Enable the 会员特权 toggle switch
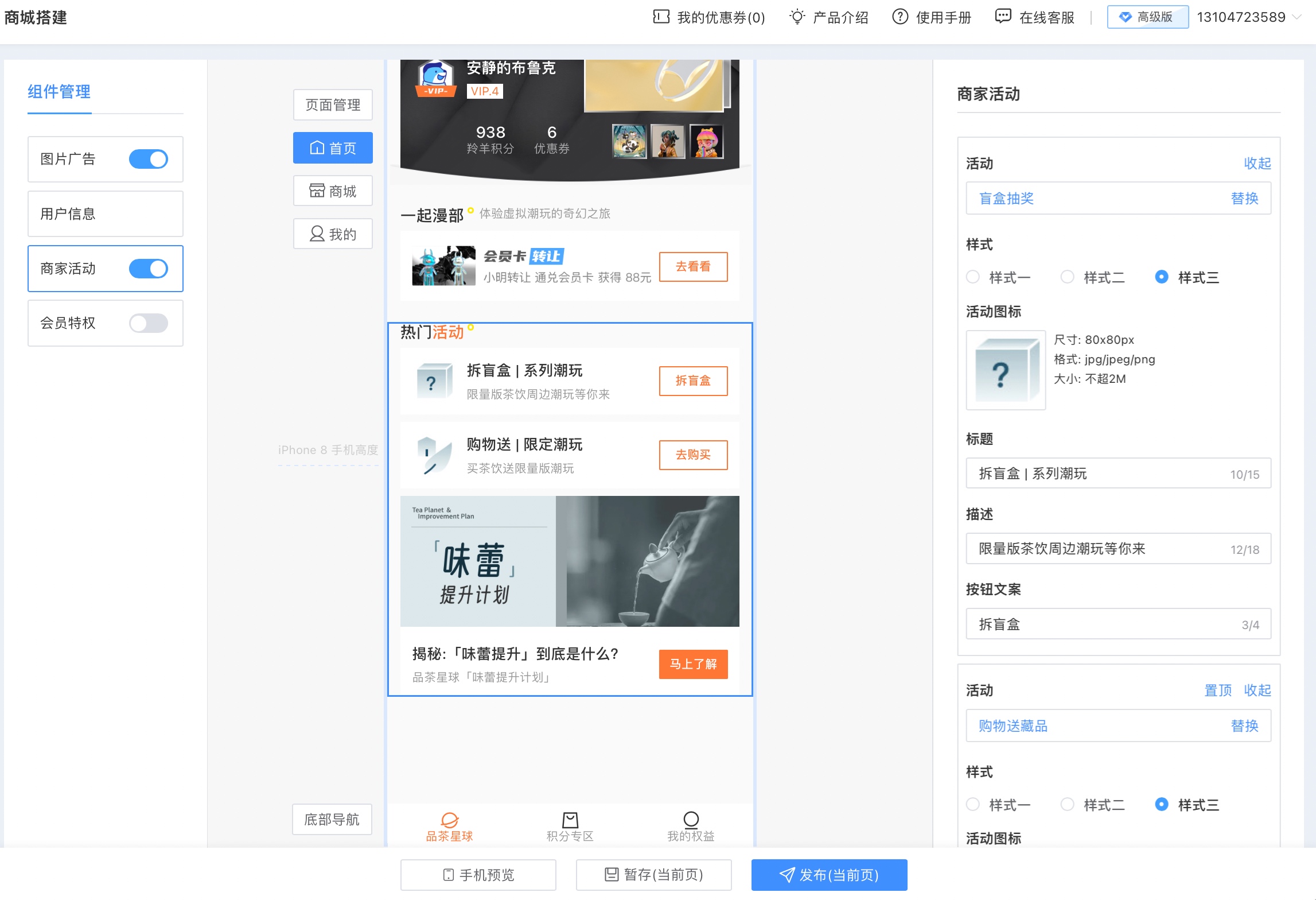This screenshot has width=1316, height=900. pyautogui.click(x=149, y=323)
